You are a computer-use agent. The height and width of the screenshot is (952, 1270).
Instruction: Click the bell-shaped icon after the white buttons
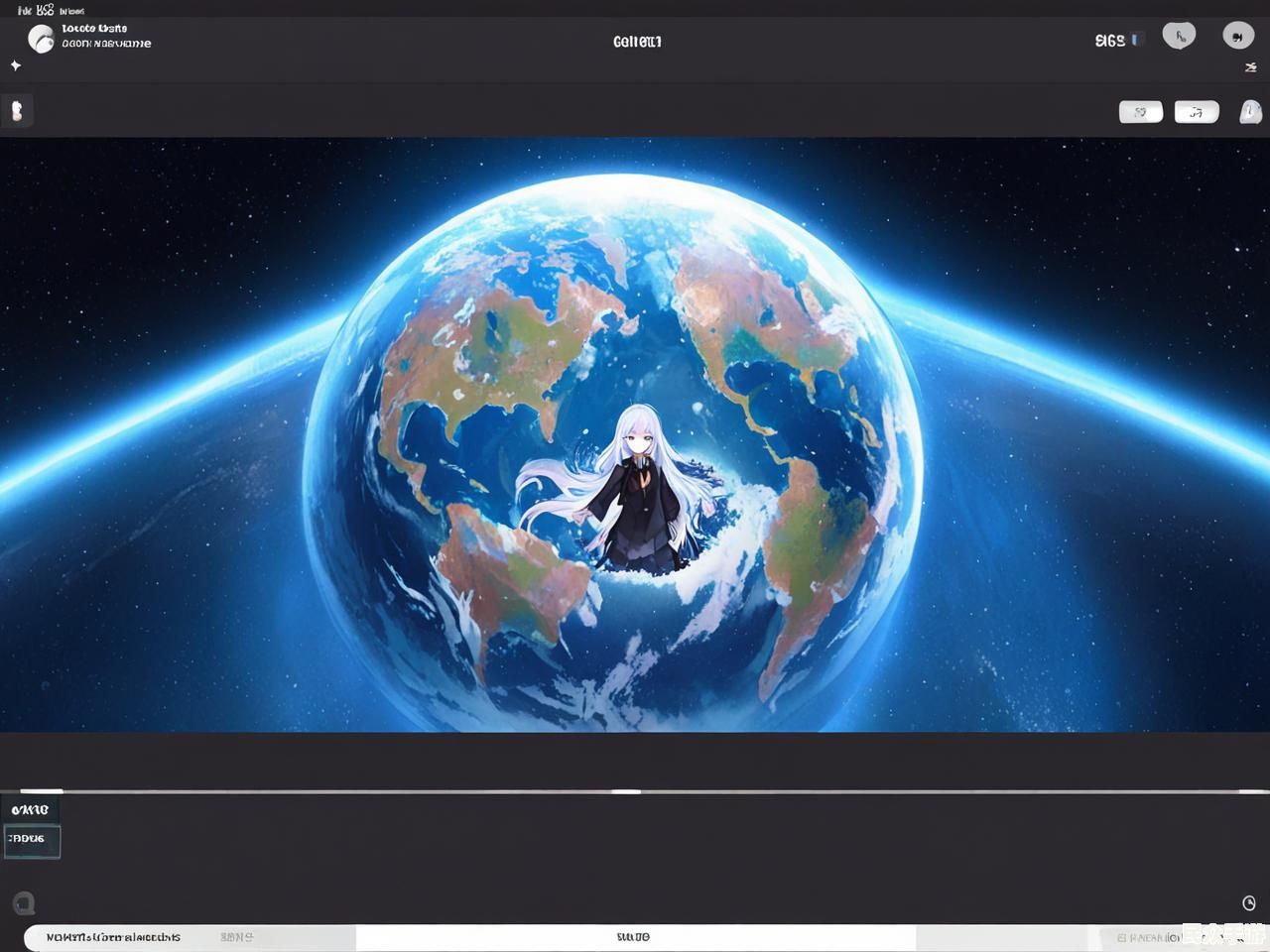[x=1250, y=111]
